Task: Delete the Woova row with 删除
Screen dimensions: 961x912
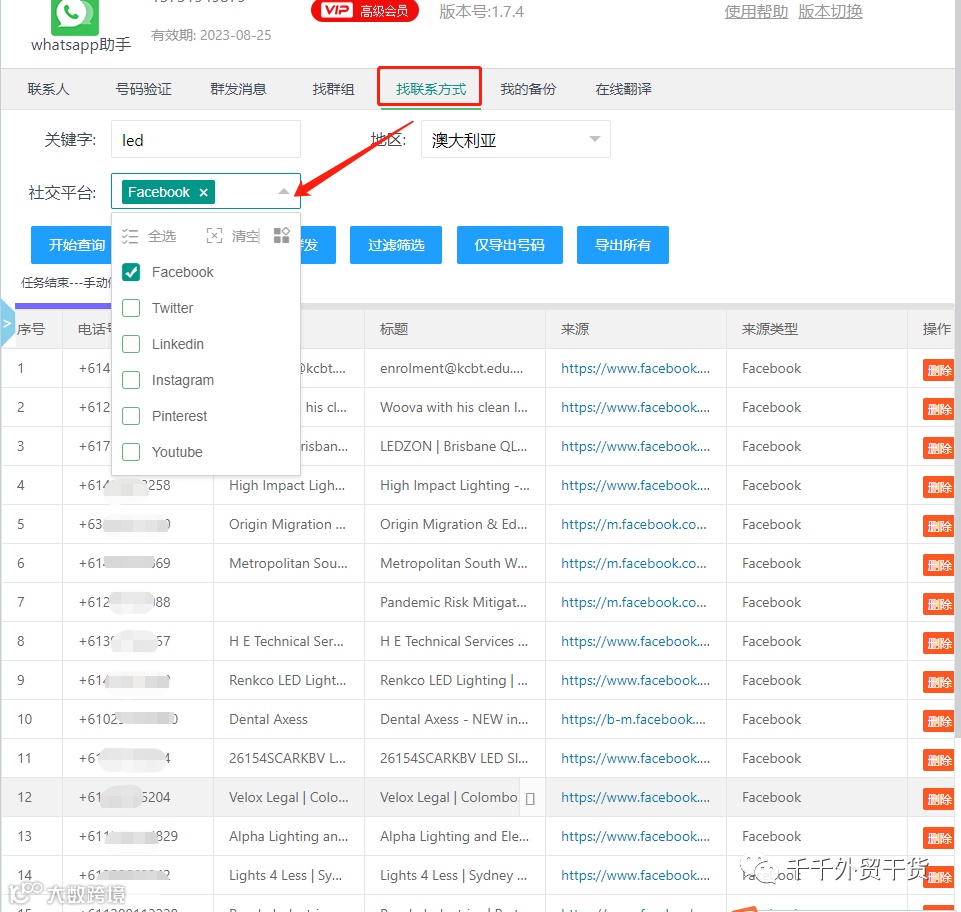Action: click(939, 409)
